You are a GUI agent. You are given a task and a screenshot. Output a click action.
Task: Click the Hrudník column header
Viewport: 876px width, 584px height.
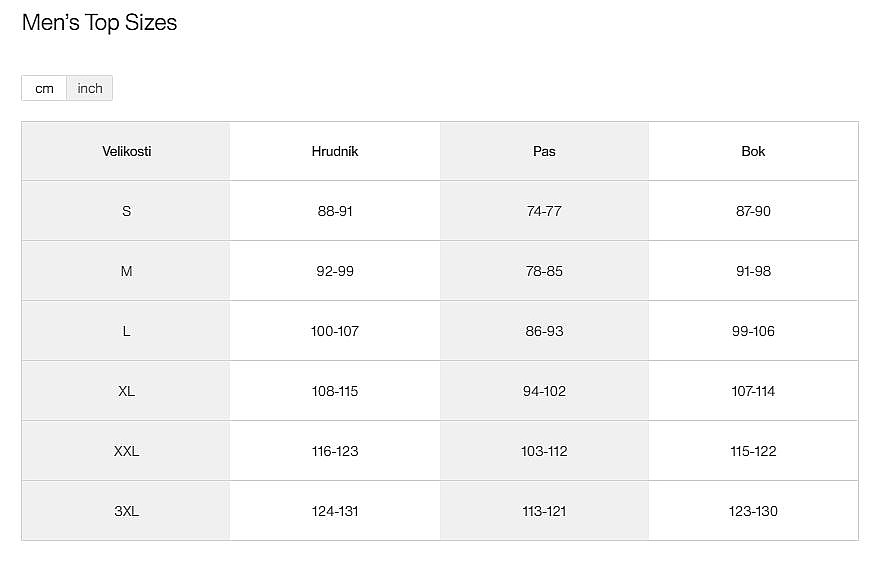[x=335, y=151]
